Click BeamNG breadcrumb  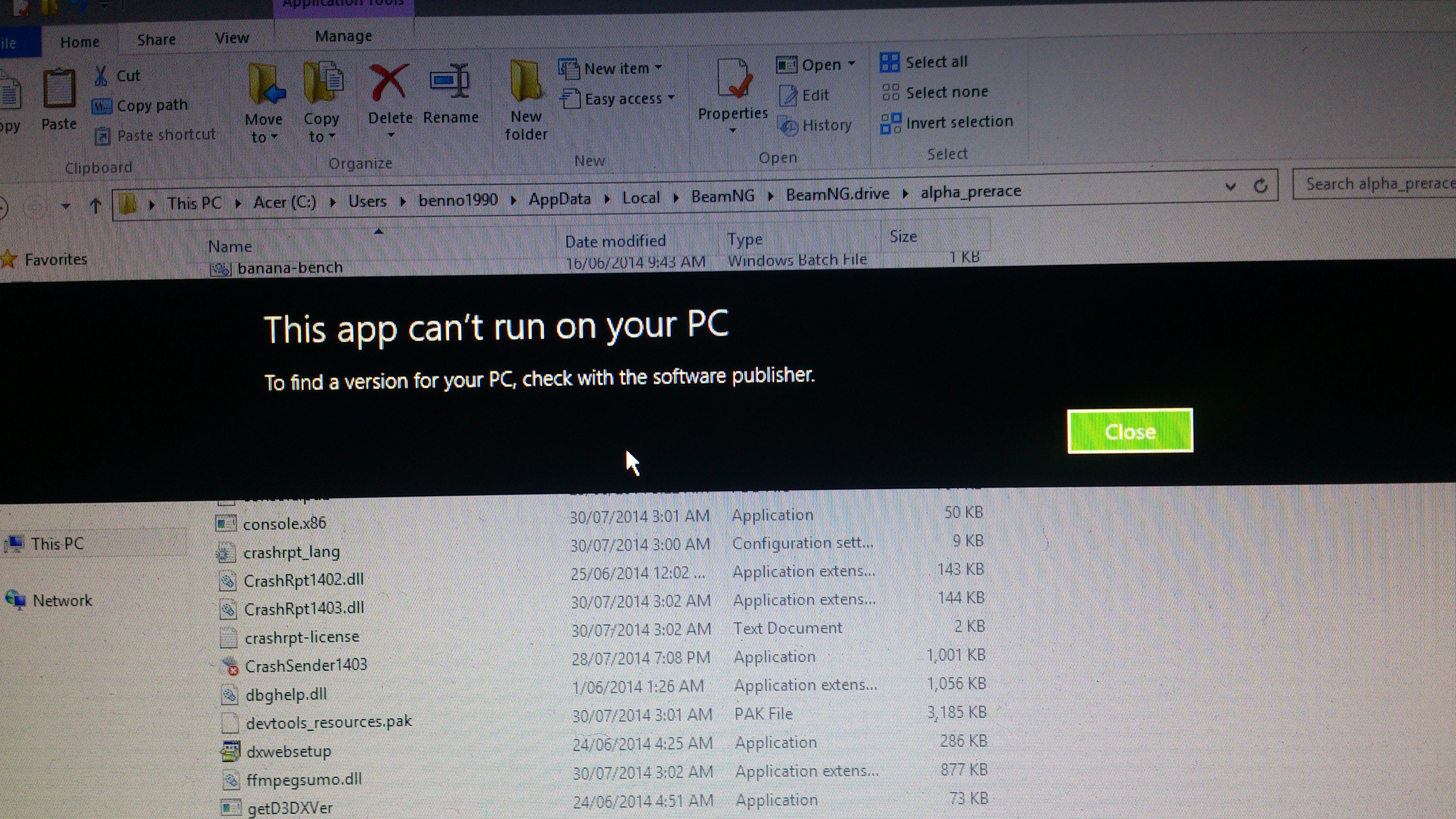click(x=722, y=195)
